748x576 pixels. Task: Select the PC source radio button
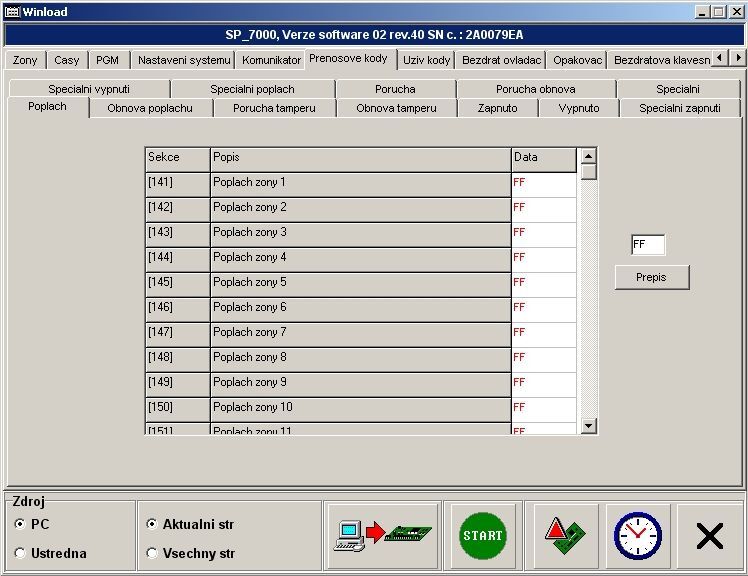21,524
